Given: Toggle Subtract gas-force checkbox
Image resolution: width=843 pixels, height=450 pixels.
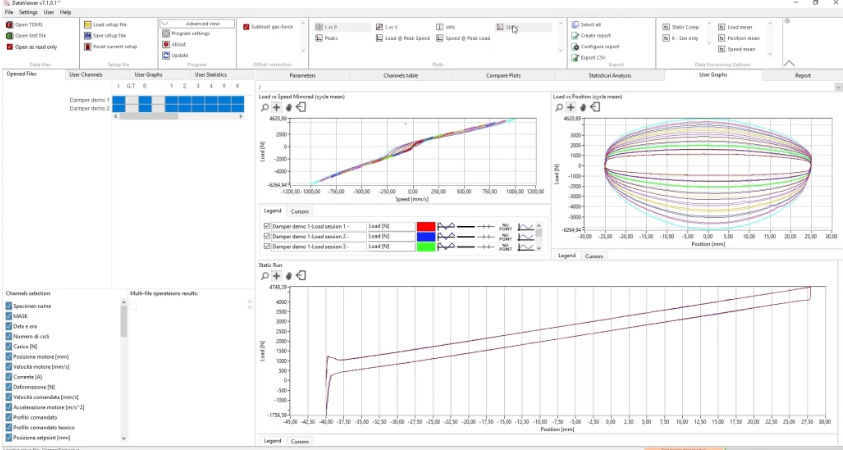Looking at the screenshot, I should coord(246,27).
